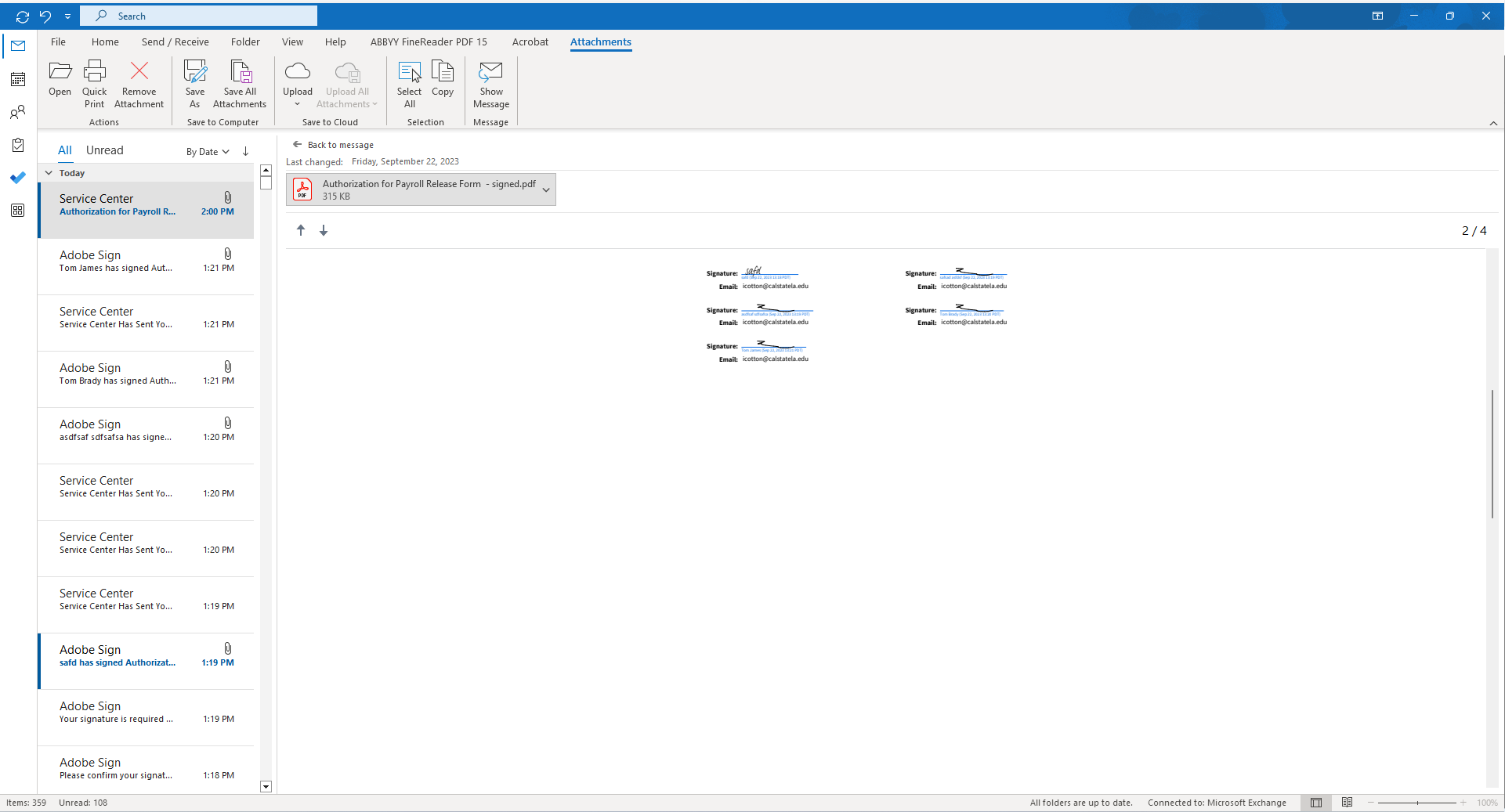Show Message for this attachment
This screenshot has width=1505, height=812.
point(490,84)
